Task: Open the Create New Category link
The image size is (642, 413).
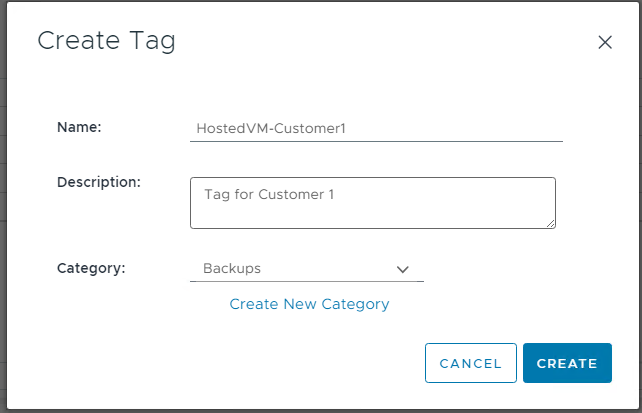Action: [x=309, y=304]
